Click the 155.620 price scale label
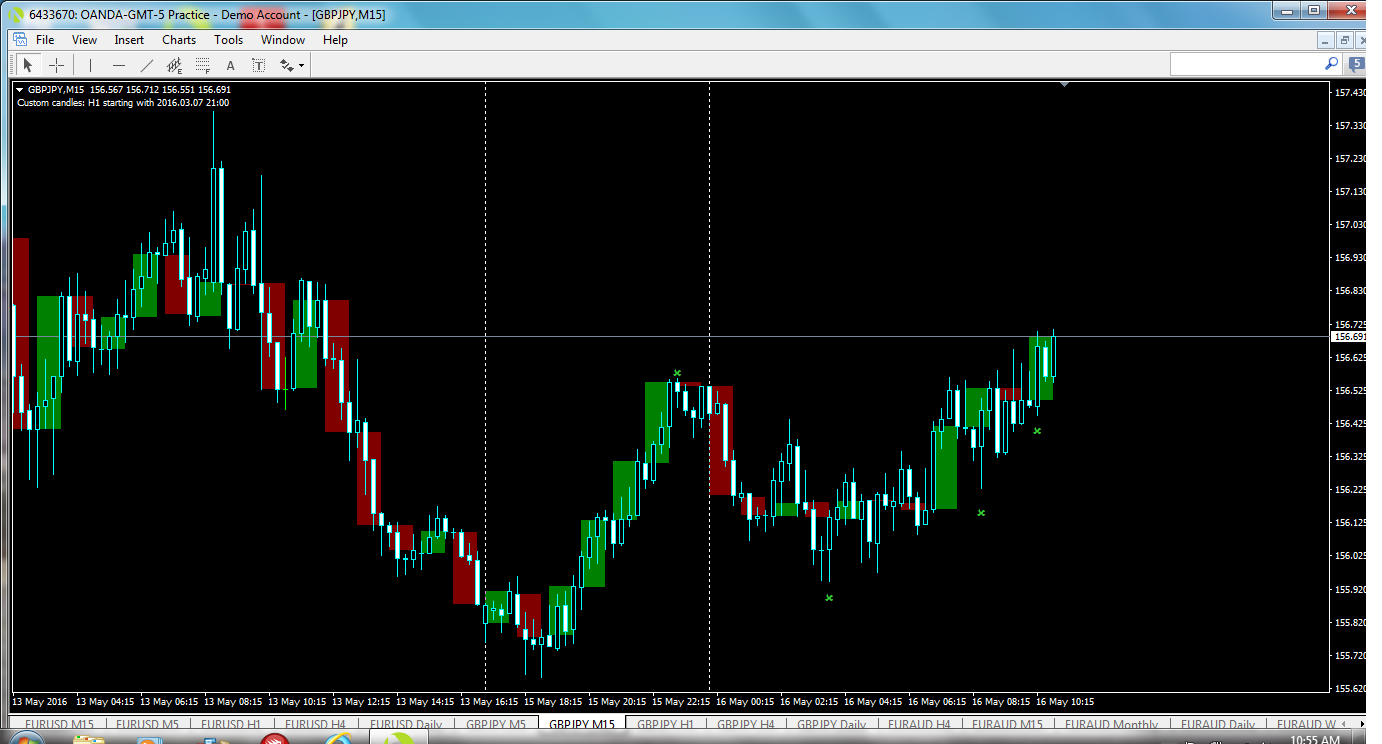Image resolution: width=1382 pixels, height=744 pixels. coord(1350,689)
